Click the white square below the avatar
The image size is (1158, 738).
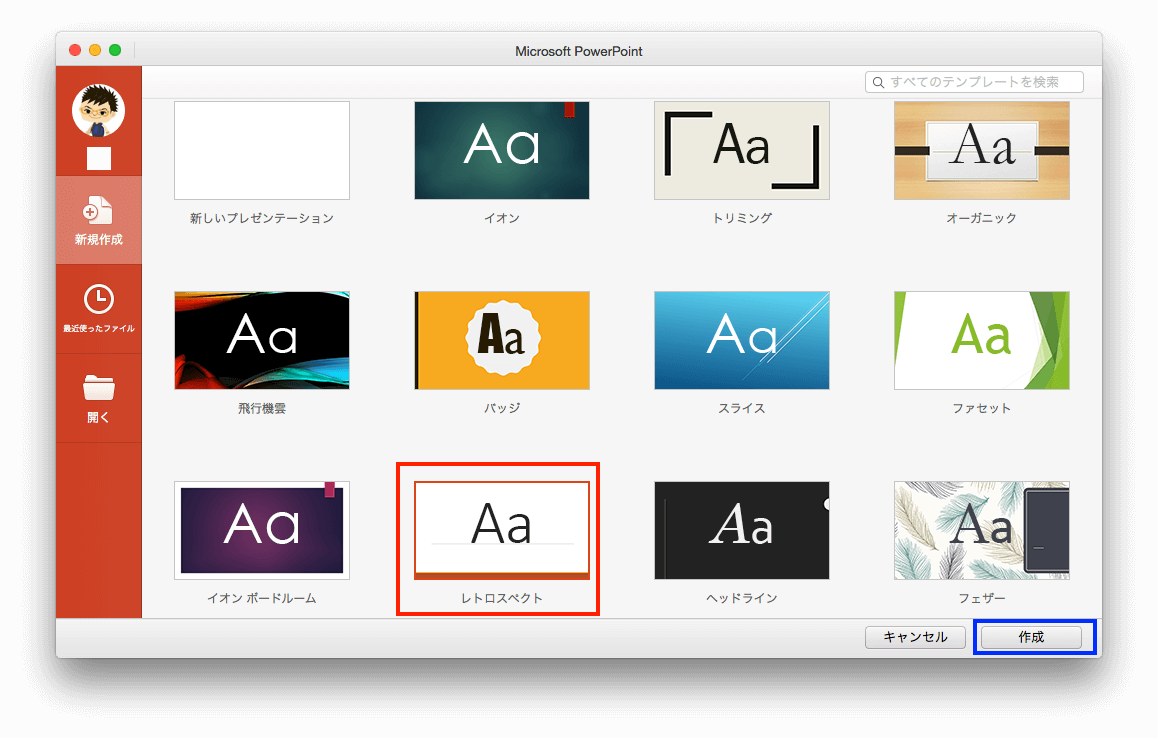point(98,159)
